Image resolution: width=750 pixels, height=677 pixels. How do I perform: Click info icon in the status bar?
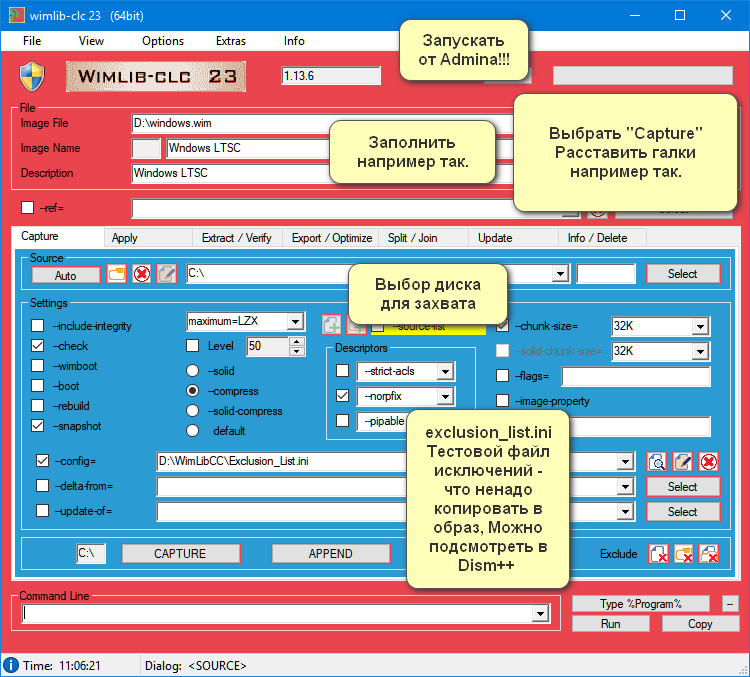[11, 665]
